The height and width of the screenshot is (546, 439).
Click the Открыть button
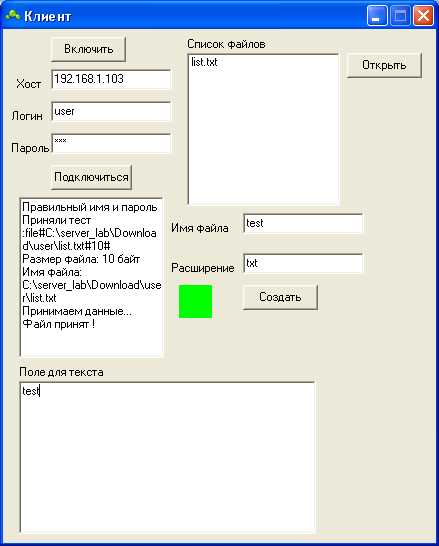[x=384, y=65]
